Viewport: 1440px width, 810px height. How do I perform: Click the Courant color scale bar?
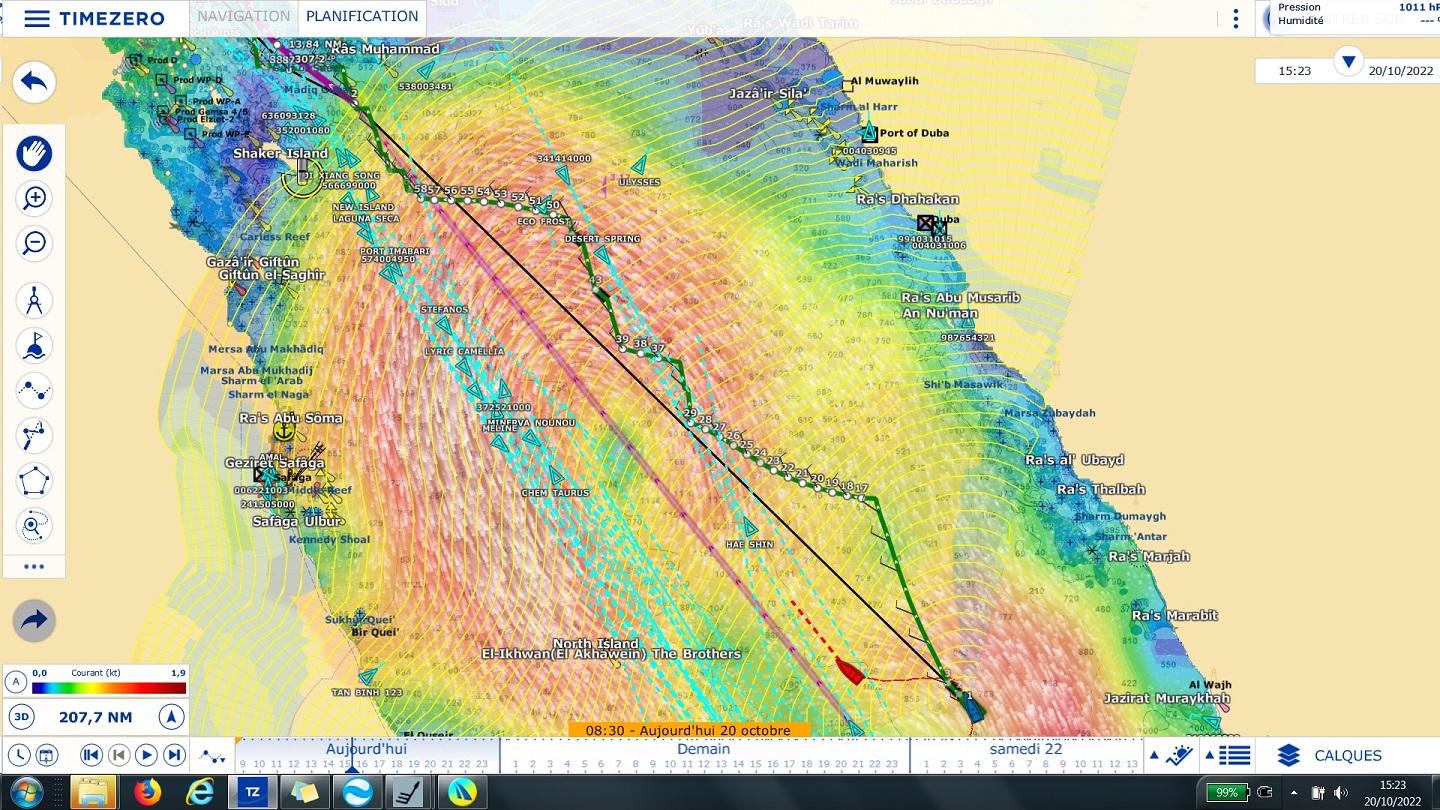click(x=108, y=688)
